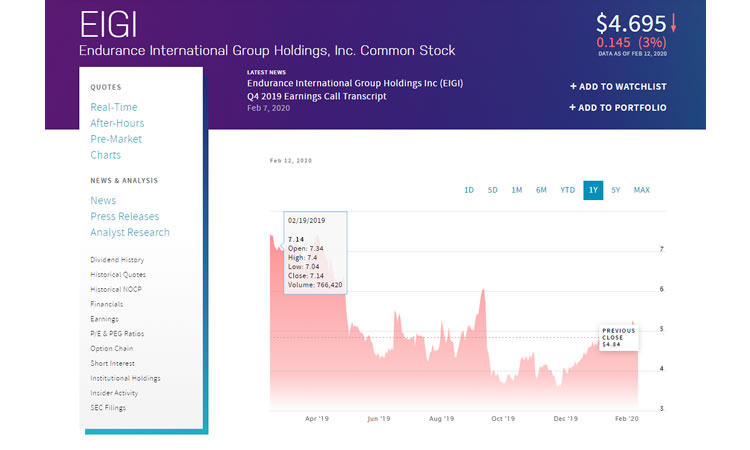The height and width of the screenshot is (450, 750).
Task: Open Press Releases
Action: [125, 216]
